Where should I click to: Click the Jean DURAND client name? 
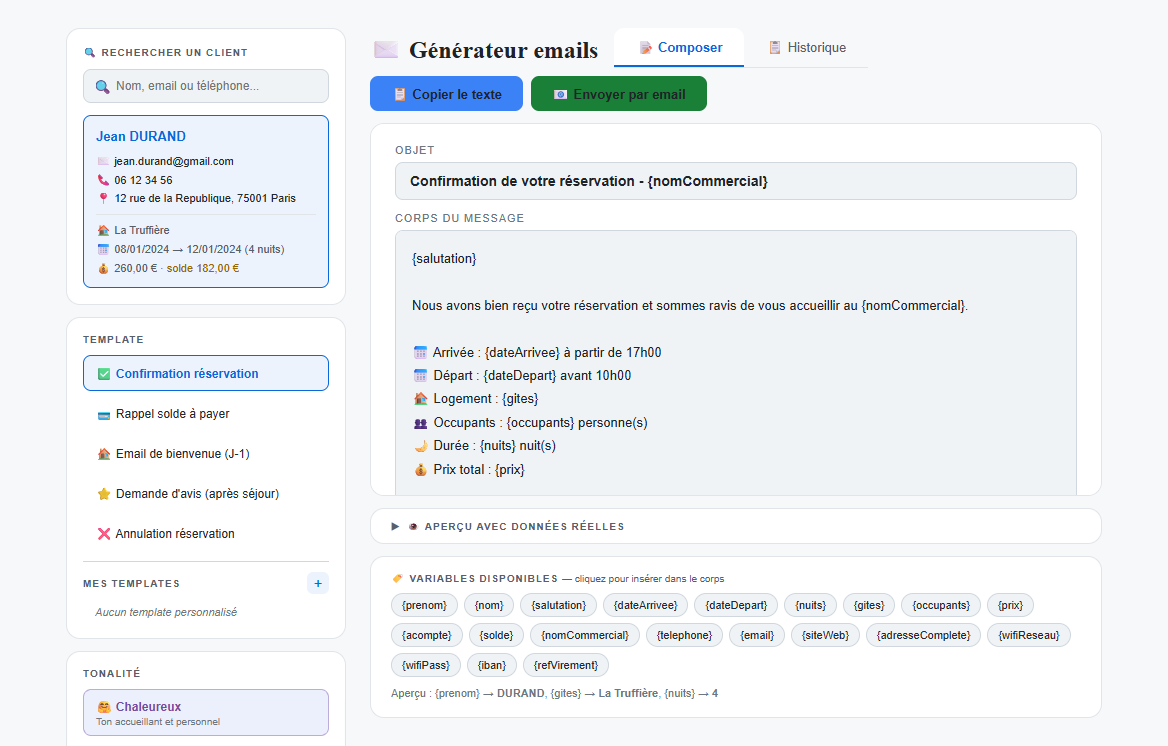(141, 136)
